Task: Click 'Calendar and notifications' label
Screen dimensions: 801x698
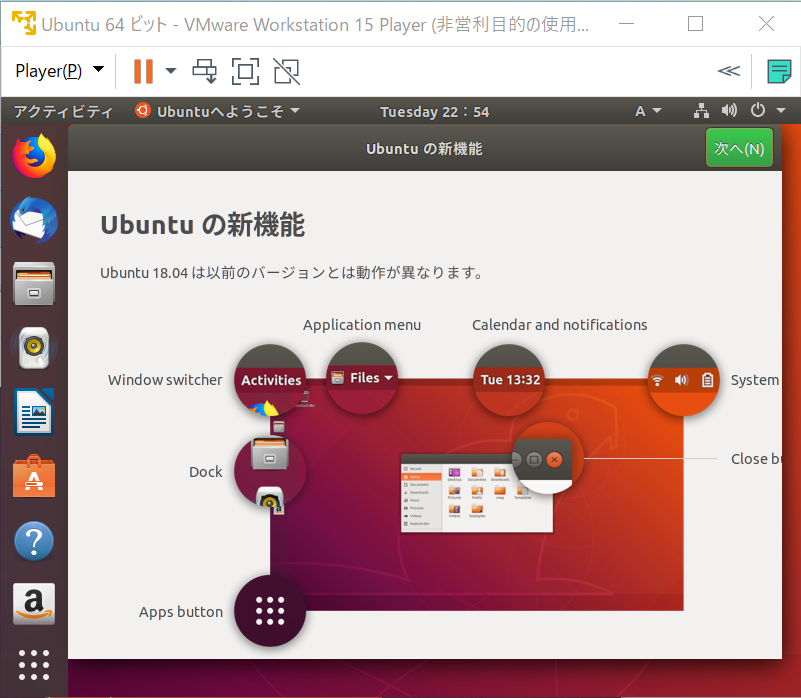Action: 559,325
